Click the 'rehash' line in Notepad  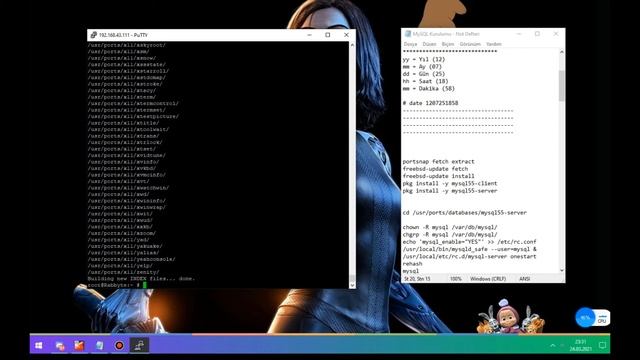point(412,264)
